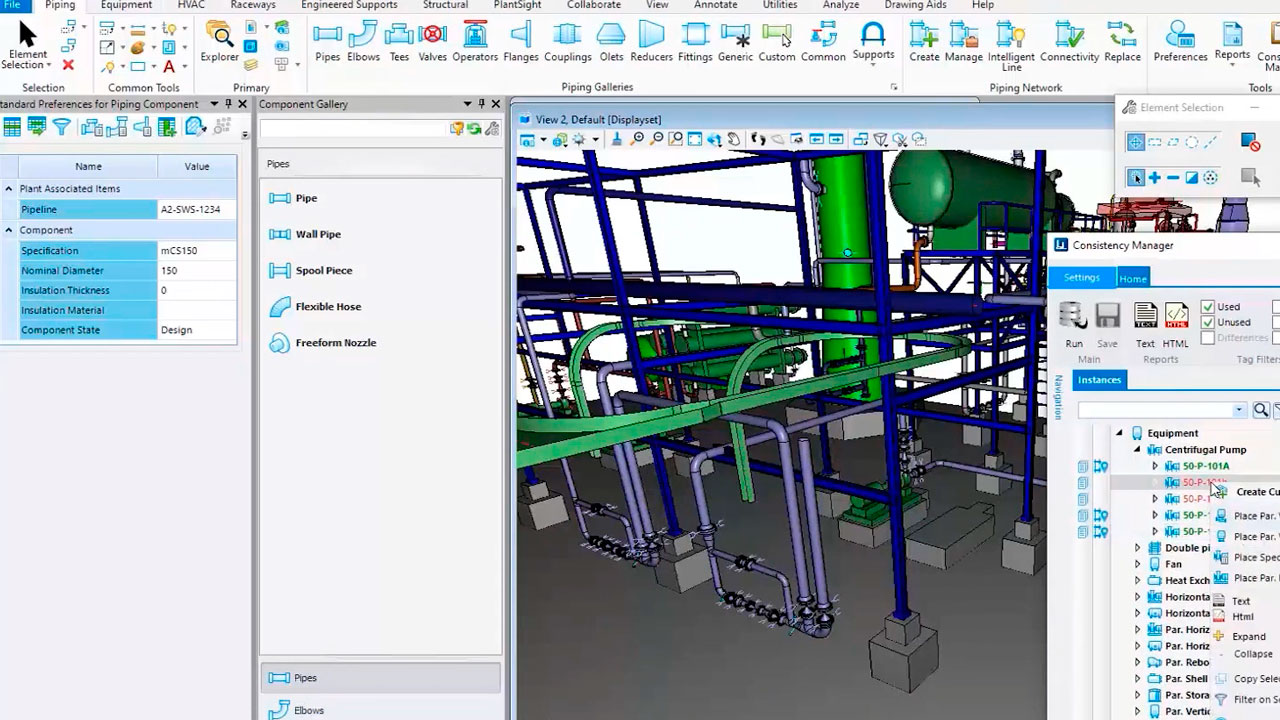The image size is (1280, 720).
Task: Collapse the Centrifugal Pump tree node
Action: click(1137, 450)
